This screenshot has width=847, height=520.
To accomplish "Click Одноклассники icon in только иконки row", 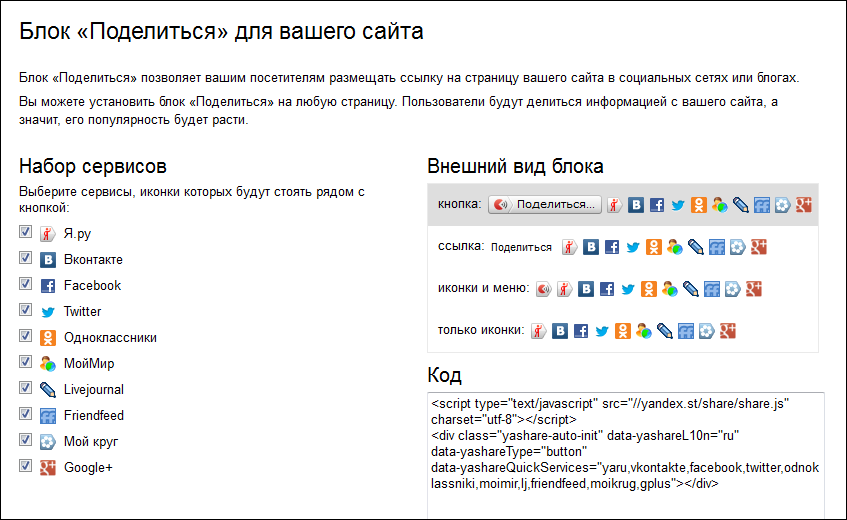I will pyautogui.click(x=622, y=330).
